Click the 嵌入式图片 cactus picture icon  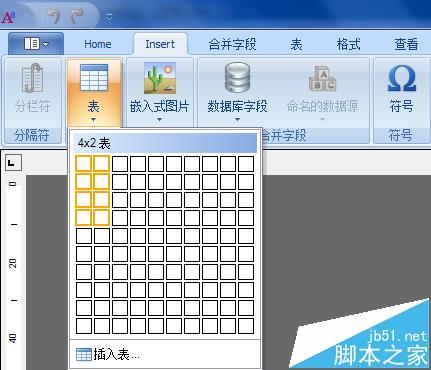tap(160, 78)
